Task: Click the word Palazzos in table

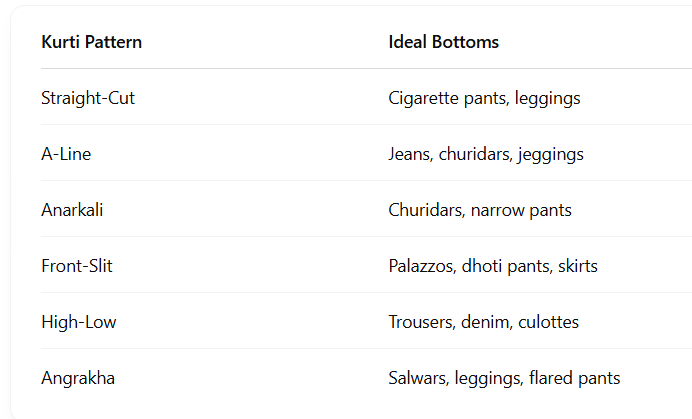Action: pyautogui.click(x=422, y=266)
